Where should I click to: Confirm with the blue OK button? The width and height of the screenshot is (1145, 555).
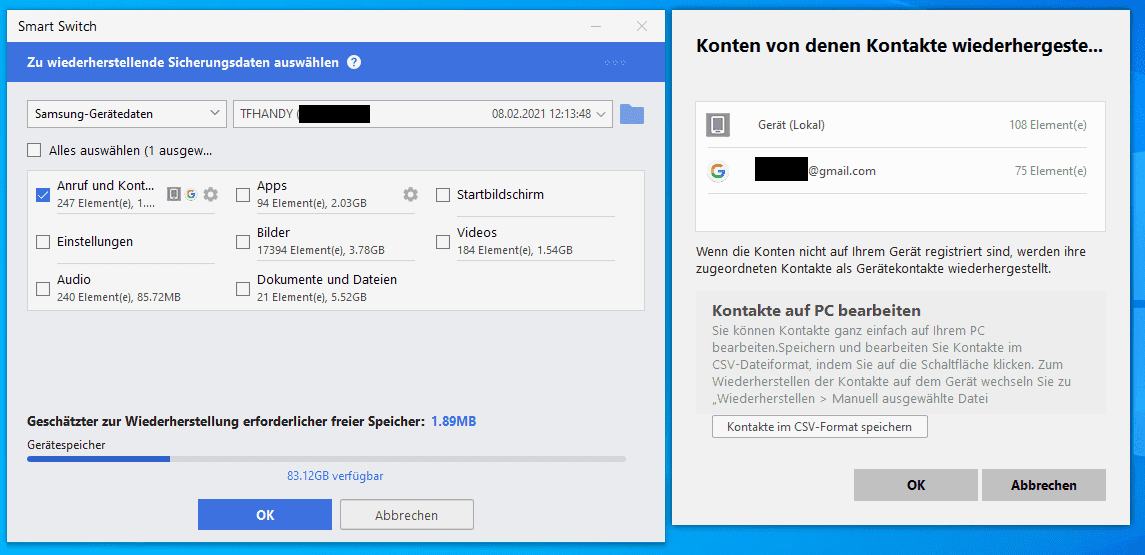[265, 515]
